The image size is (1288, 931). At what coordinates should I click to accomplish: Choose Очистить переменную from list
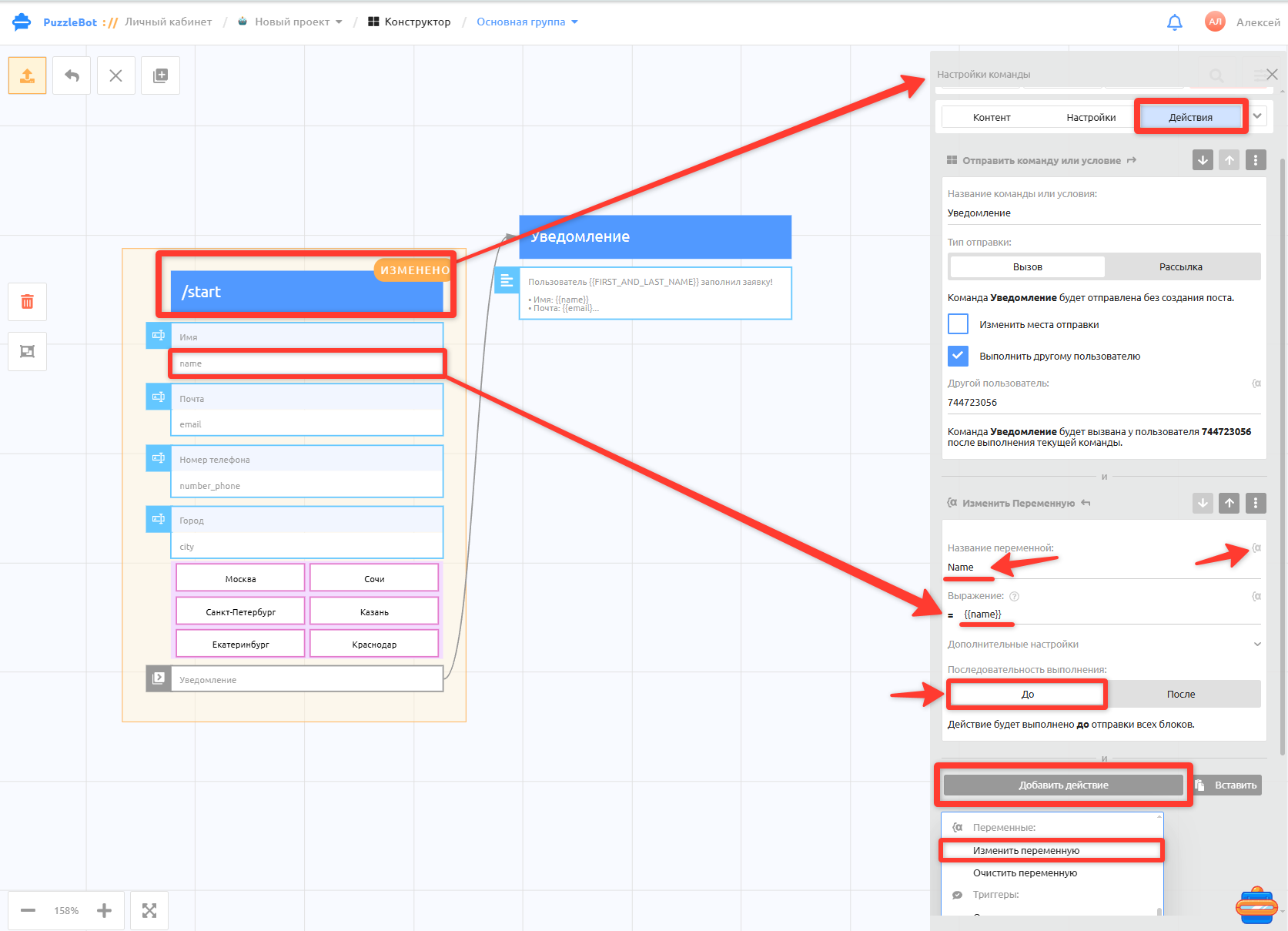pos(1025,872)
